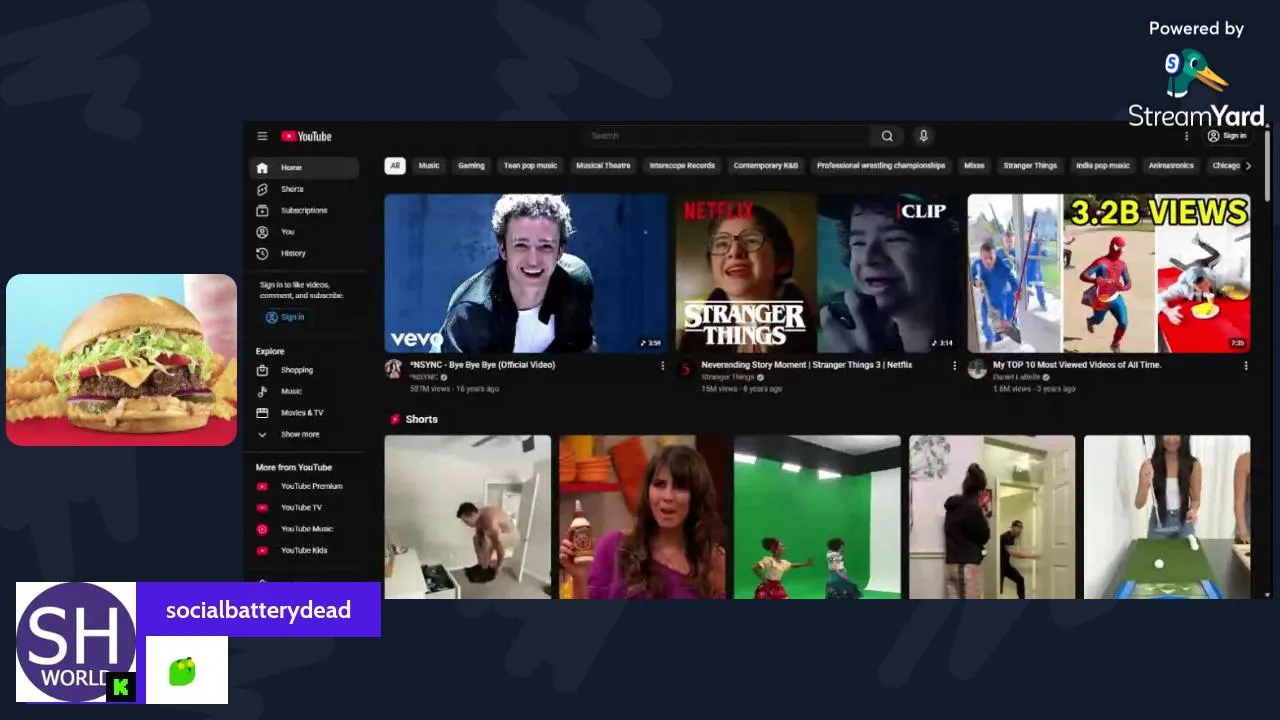
Task: Open Music under Explore
Action: tap(304, 392)
